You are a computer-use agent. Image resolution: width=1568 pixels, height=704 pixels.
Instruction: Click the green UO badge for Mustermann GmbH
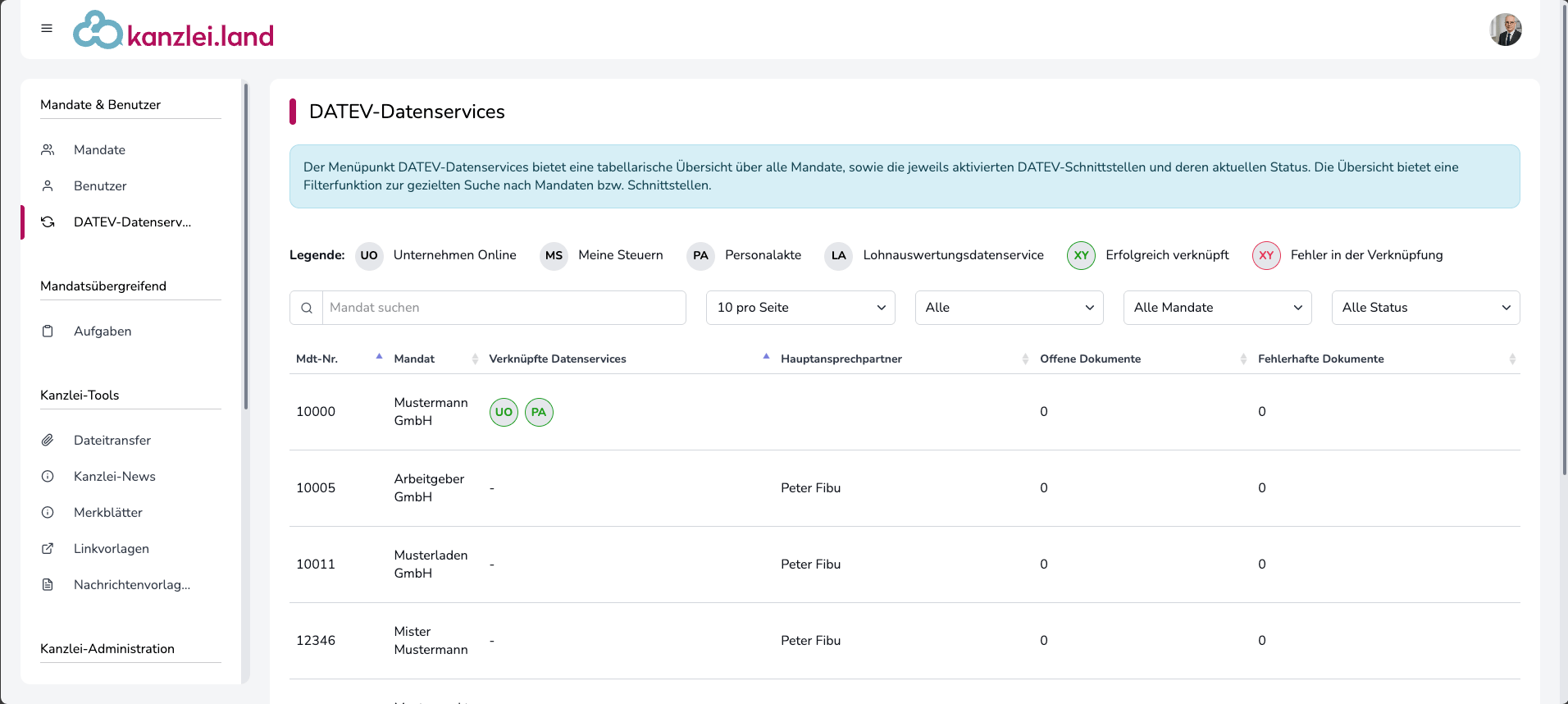pos(504,412)
